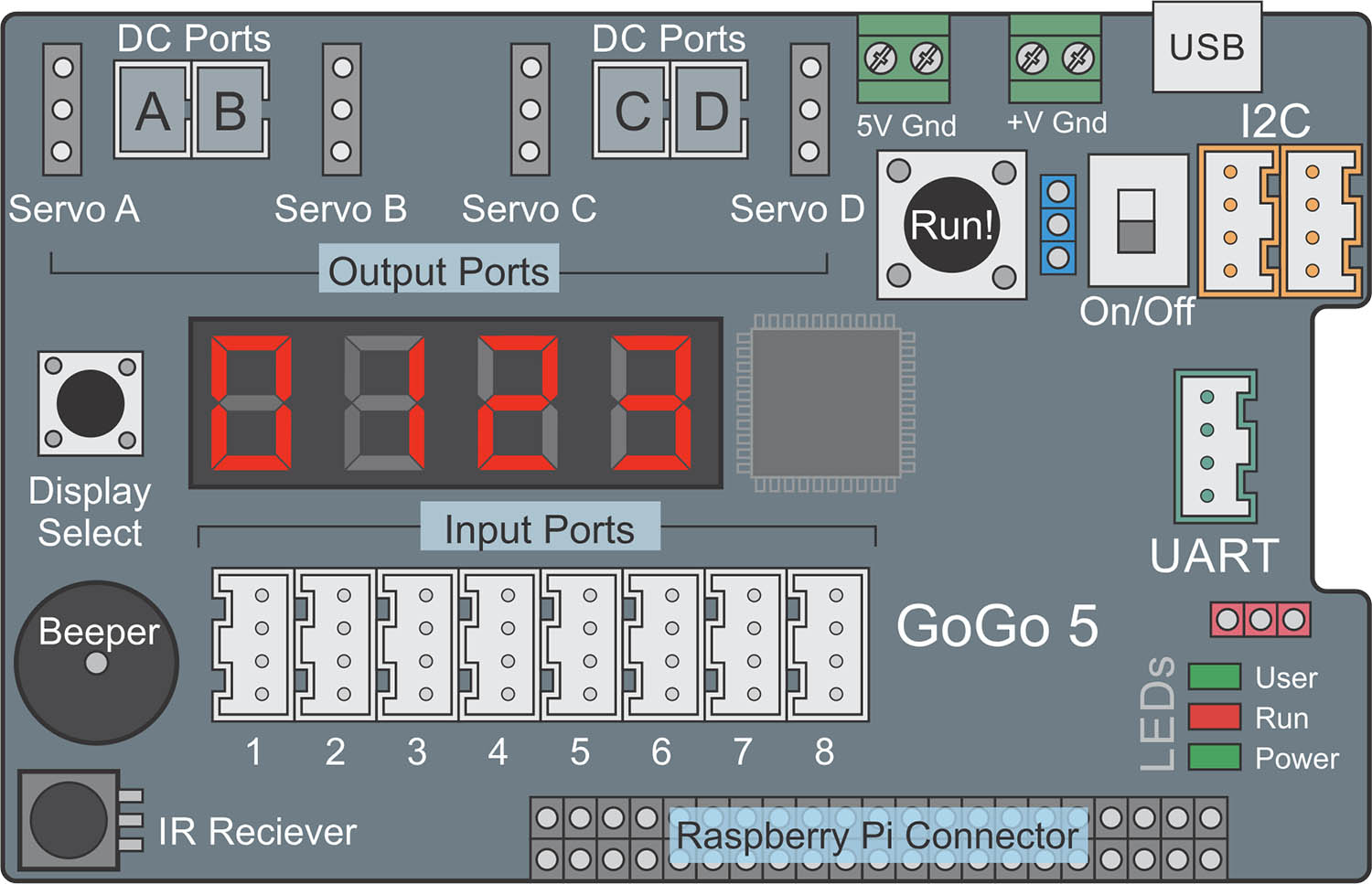The height and width of the screenshot is (884, 1372).
Task: Click the red Run LED
Action: [1214, 717]
